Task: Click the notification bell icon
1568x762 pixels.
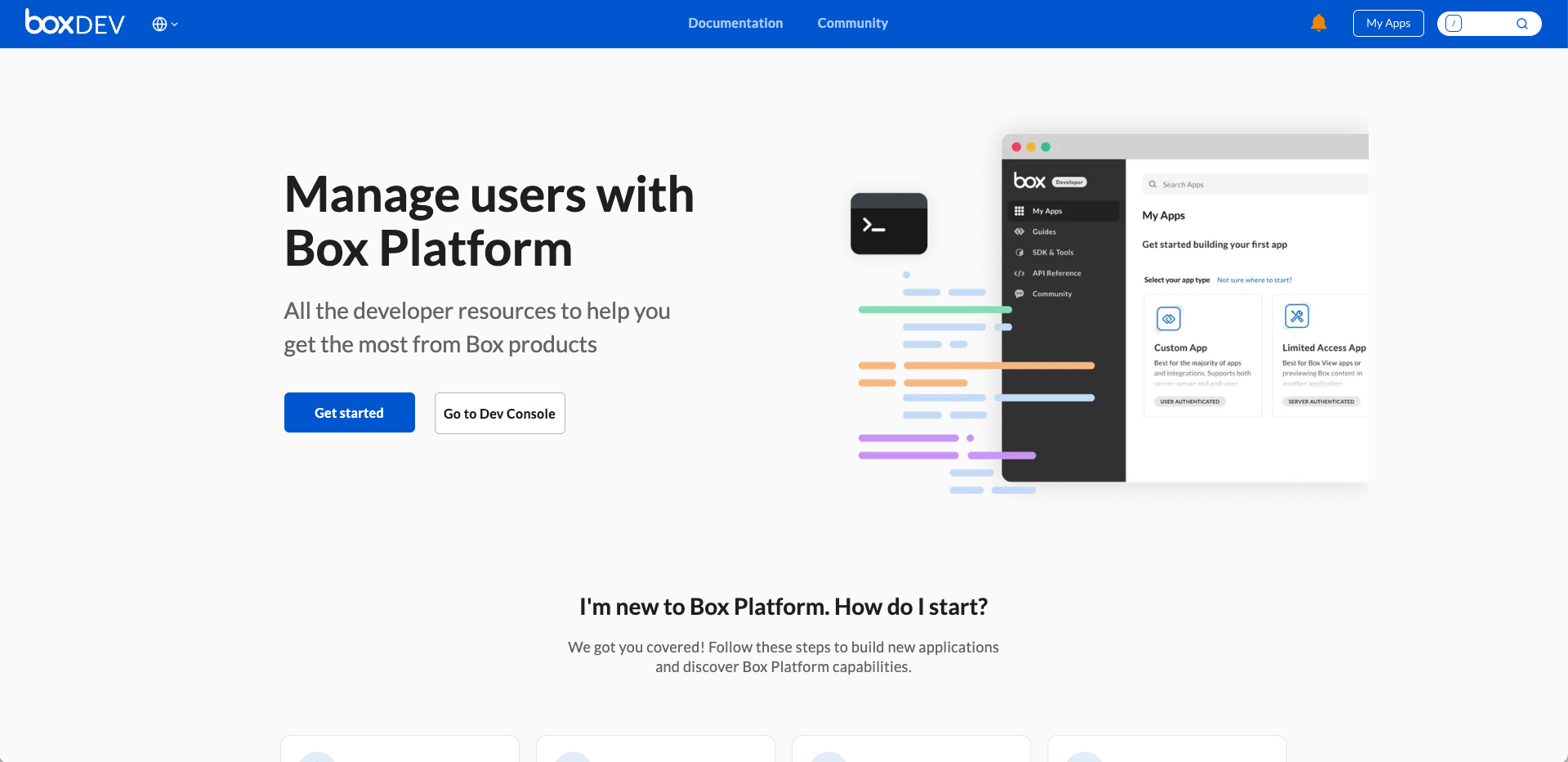Action: click(1318, 23)
